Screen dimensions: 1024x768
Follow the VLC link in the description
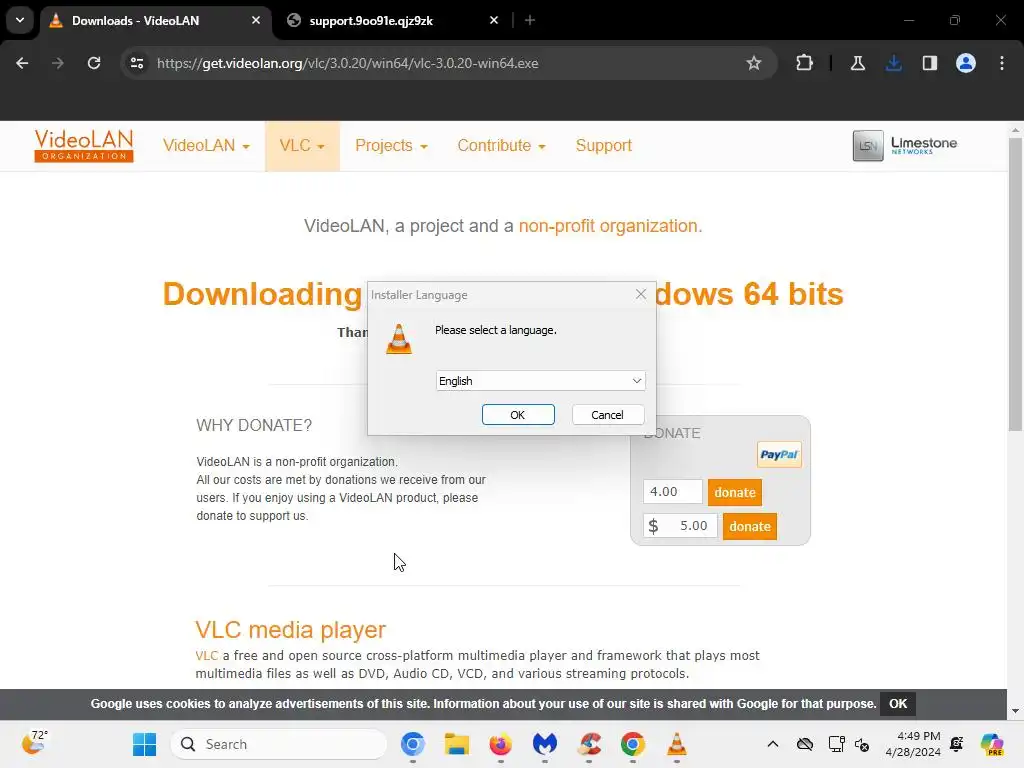206,656
